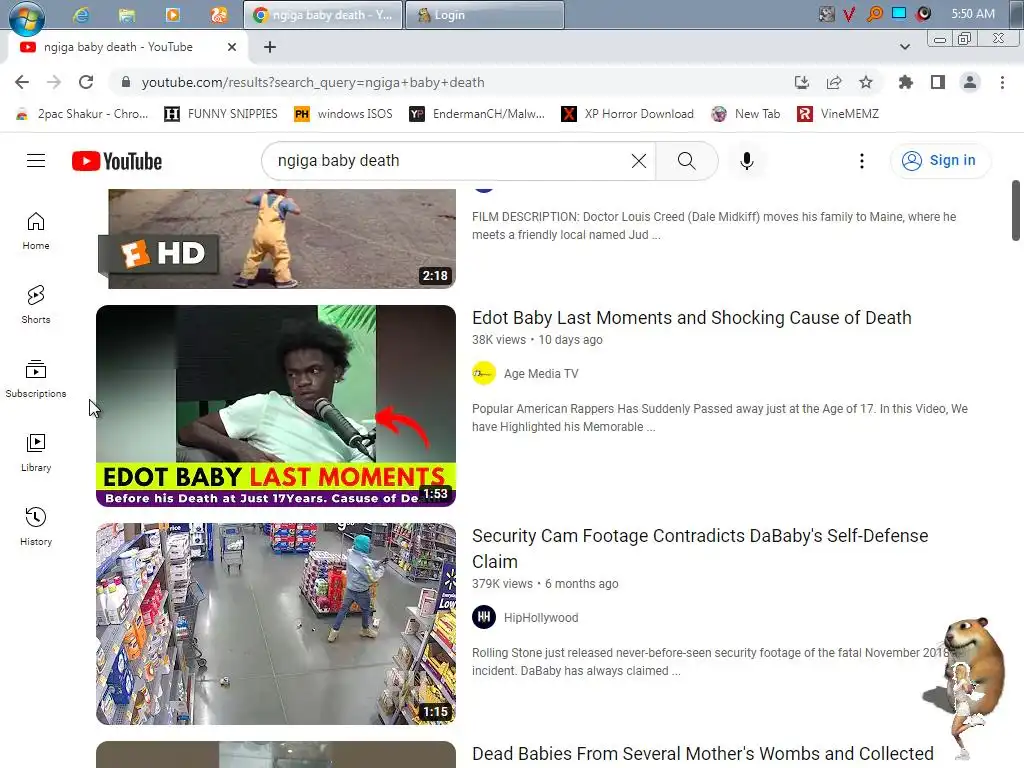Play Edot Baby Last Moments thumbnail
Viewport: 1024px width, 768px height.
(x=276, y=406)
